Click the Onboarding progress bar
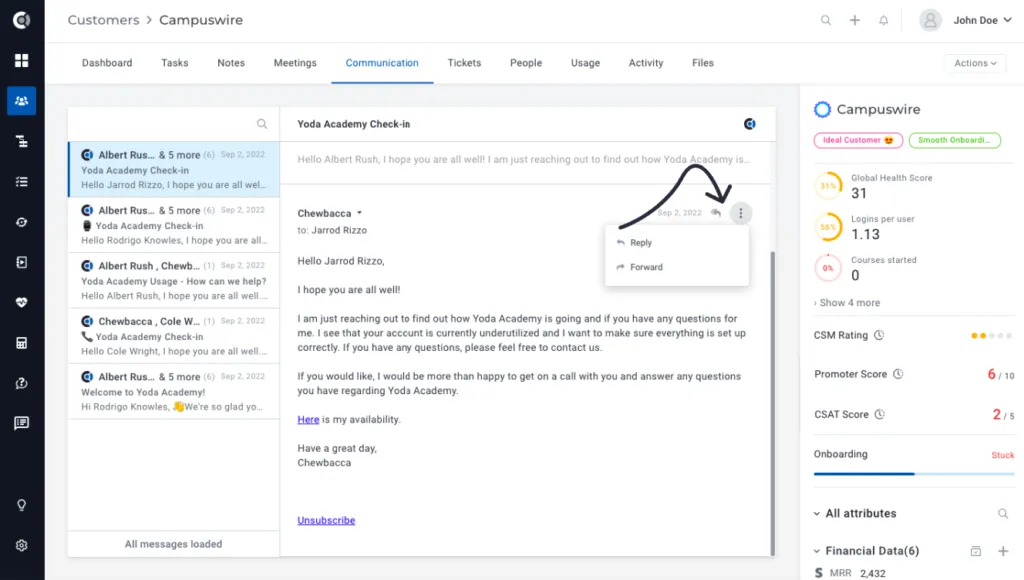This screenshot has height=580, width=1024. [914, 474]
